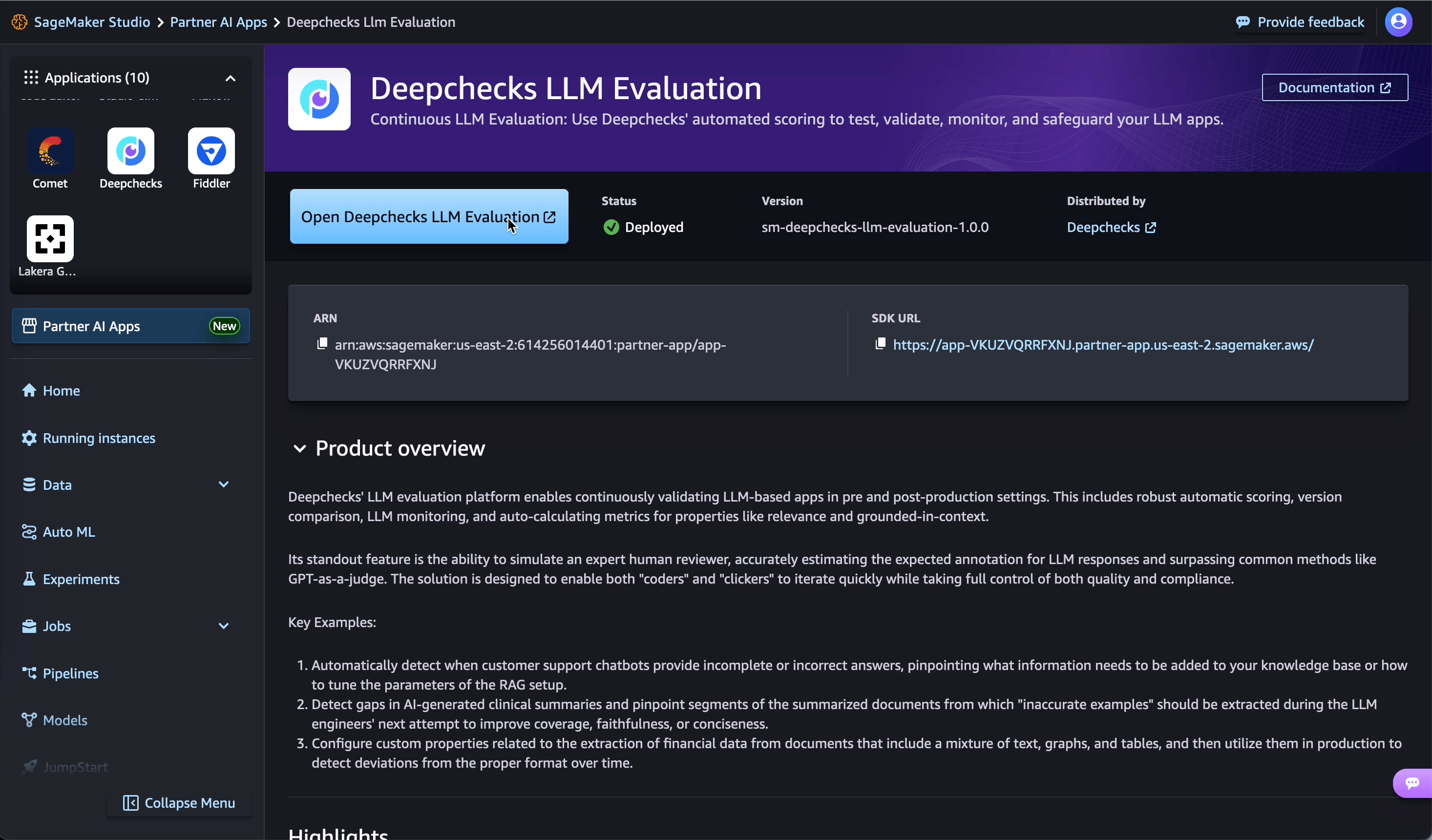Click the Lakera Guard app icon
The height and width of the screenshot is (840, 1432).
tap(50, 239)
